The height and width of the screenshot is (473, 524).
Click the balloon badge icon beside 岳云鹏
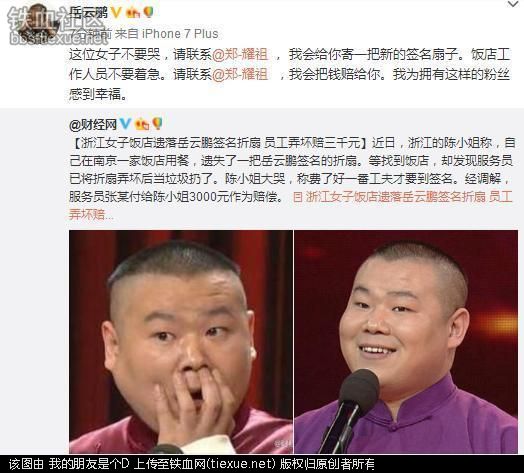coord(148,12)
